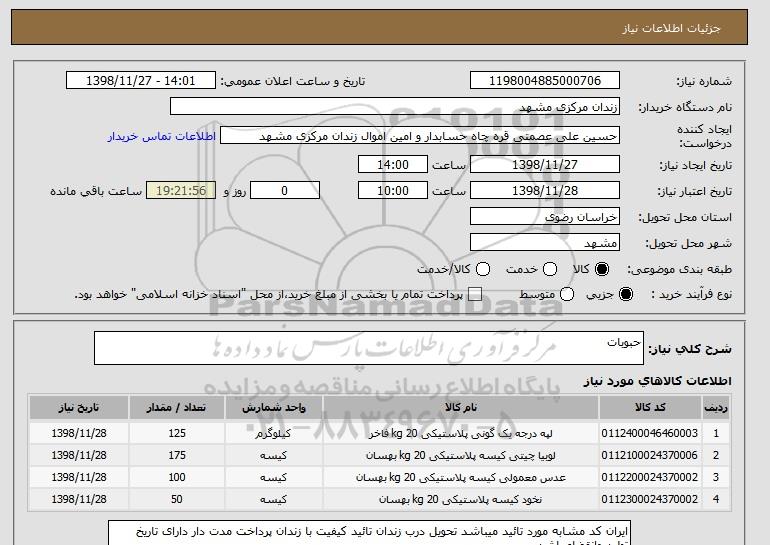The image size is (770, 545).
Task: Click the delivery province field خراسان رضوی
Action: point(545,217)
